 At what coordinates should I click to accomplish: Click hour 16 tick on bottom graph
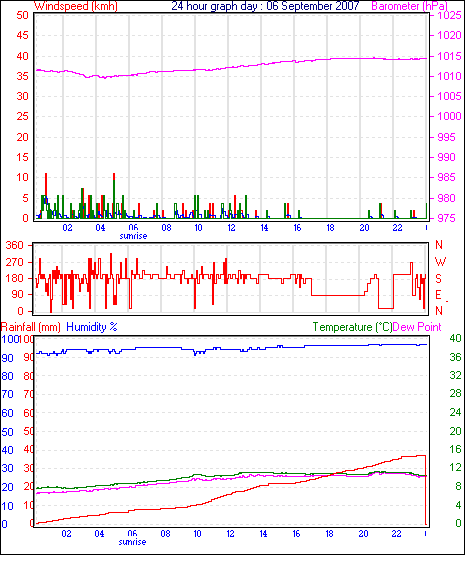click(x=296, y=534)
